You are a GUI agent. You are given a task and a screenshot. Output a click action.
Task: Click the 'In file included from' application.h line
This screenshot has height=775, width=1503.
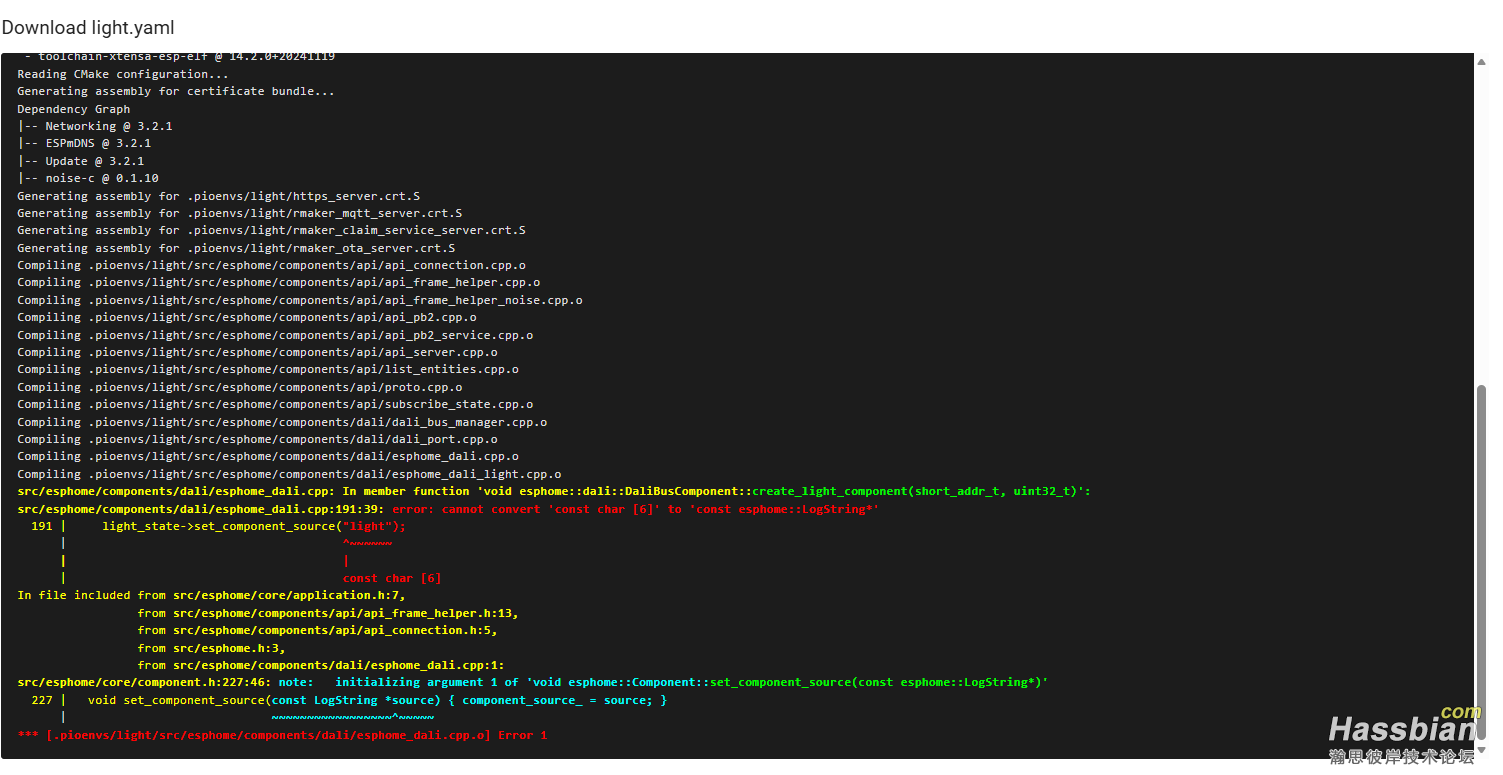click(211, 595)
